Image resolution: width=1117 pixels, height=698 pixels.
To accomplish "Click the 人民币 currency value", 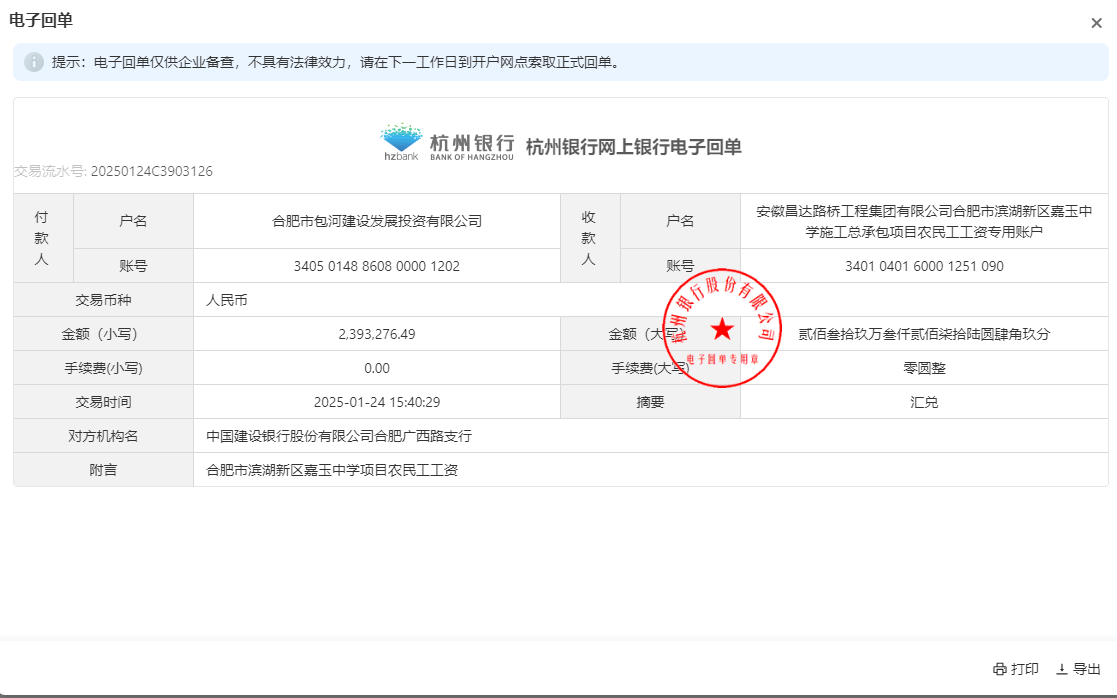I will (x=226, y=300).
